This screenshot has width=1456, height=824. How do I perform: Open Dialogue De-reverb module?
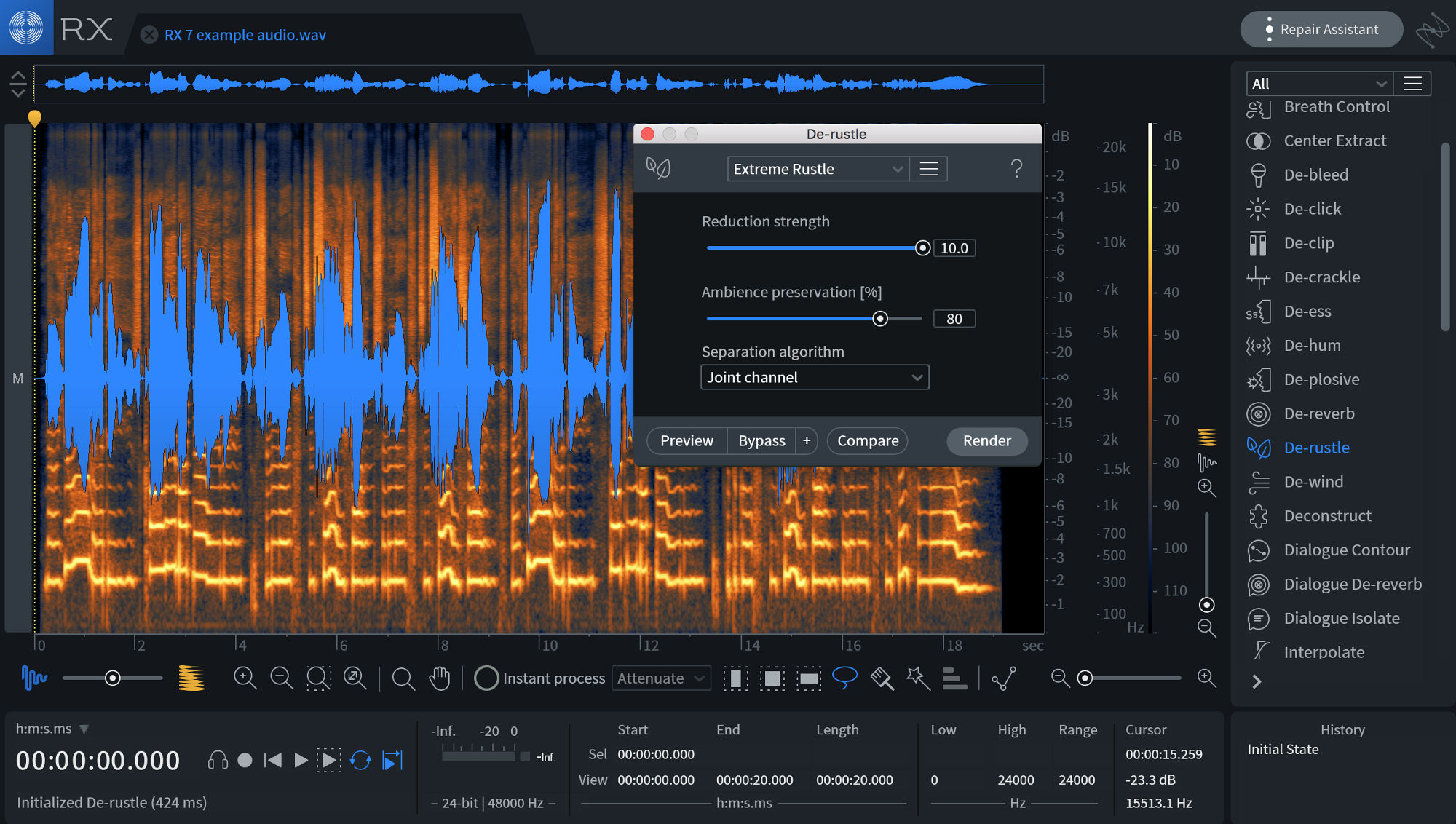coord(1351,584)
